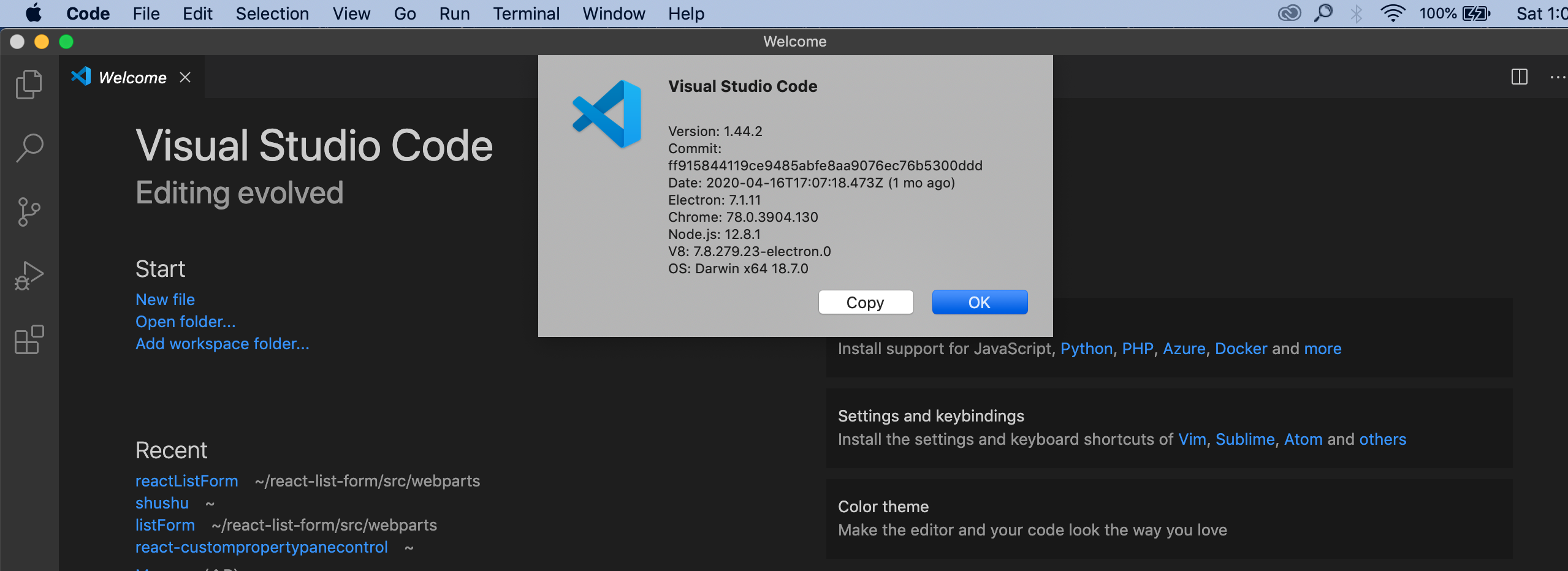The height and width of the screenshot is (571, 1568).
Task: Click the VS Code logo in the About dialog
Action: click(x=607, y=113)
